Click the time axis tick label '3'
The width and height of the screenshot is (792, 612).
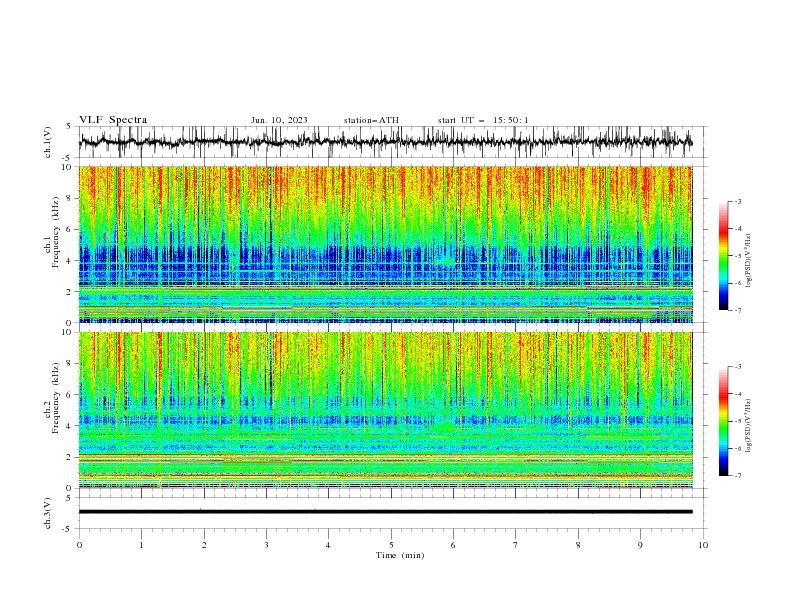(x=266, y=545)
